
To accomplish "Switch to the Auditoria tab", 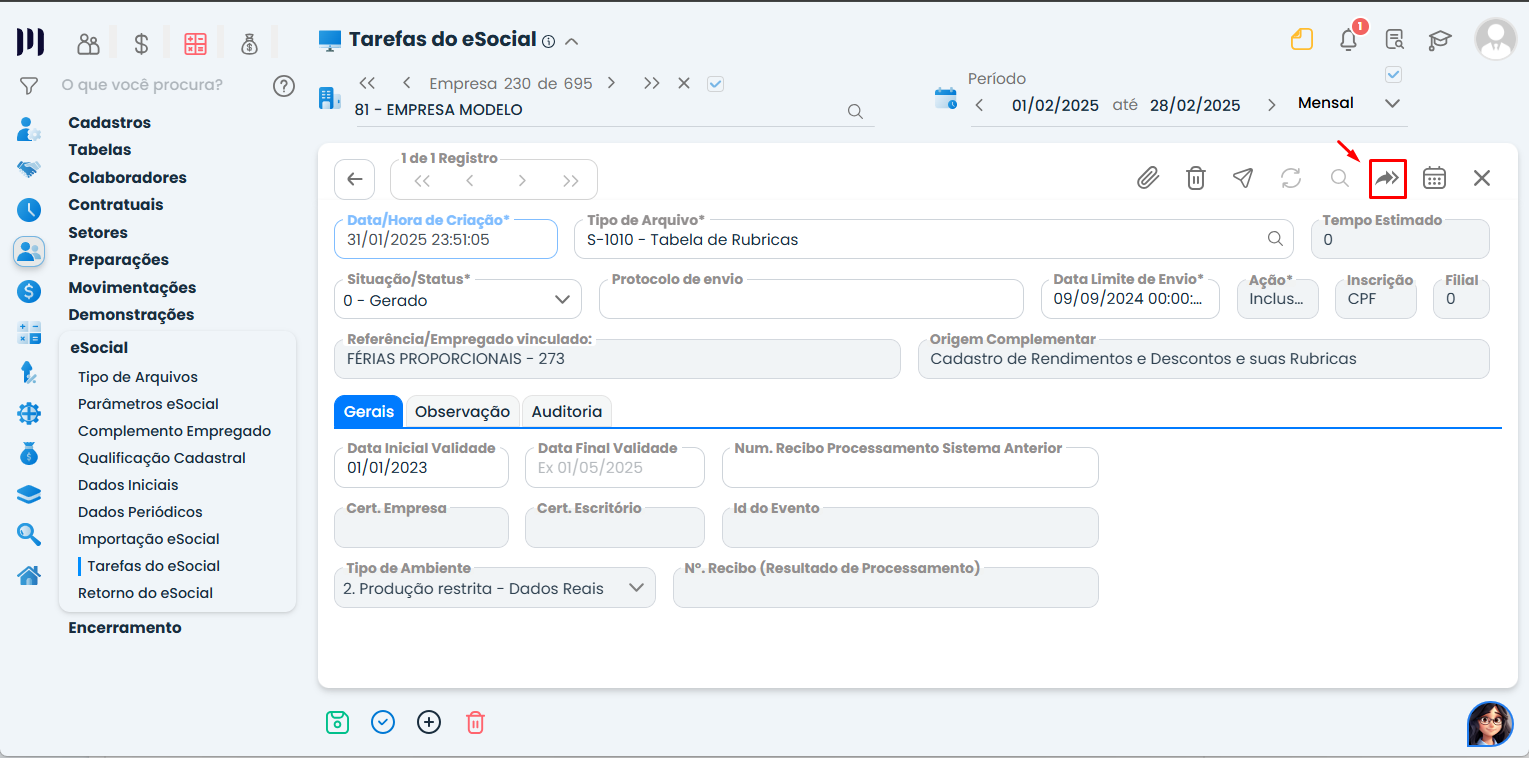I will click(x=566, y=411).
